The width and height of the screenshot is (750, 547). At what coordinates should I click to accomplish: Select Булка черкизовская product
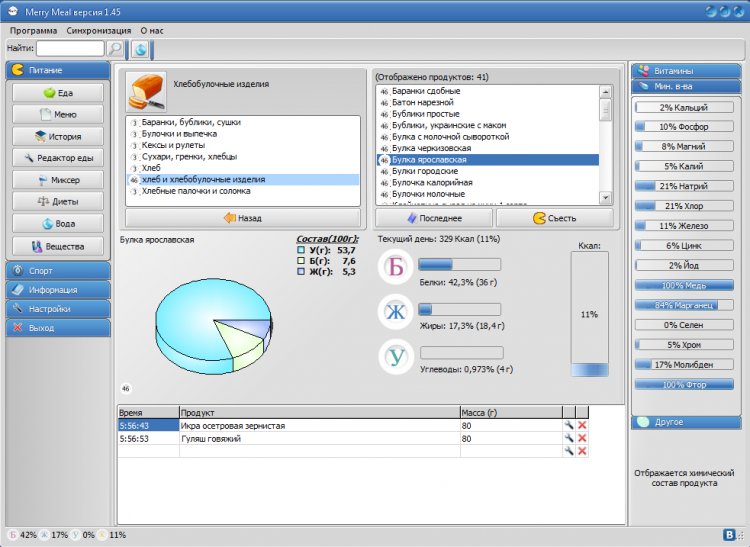click(x=488, y=148)
